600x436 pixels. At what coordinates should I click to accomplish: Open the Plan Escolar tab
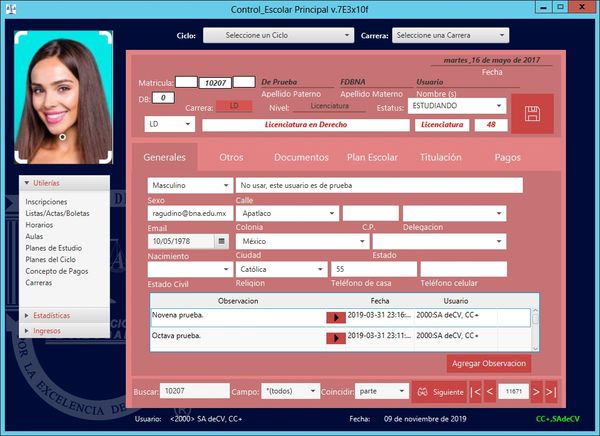click(x=372, y=157)
